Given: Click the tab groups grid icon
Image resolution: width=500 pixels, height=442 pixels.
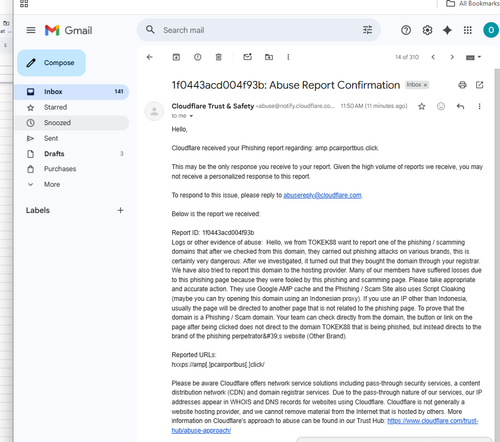Looking at the screenshot, I should pyautogui.click(x=24, y=4).
